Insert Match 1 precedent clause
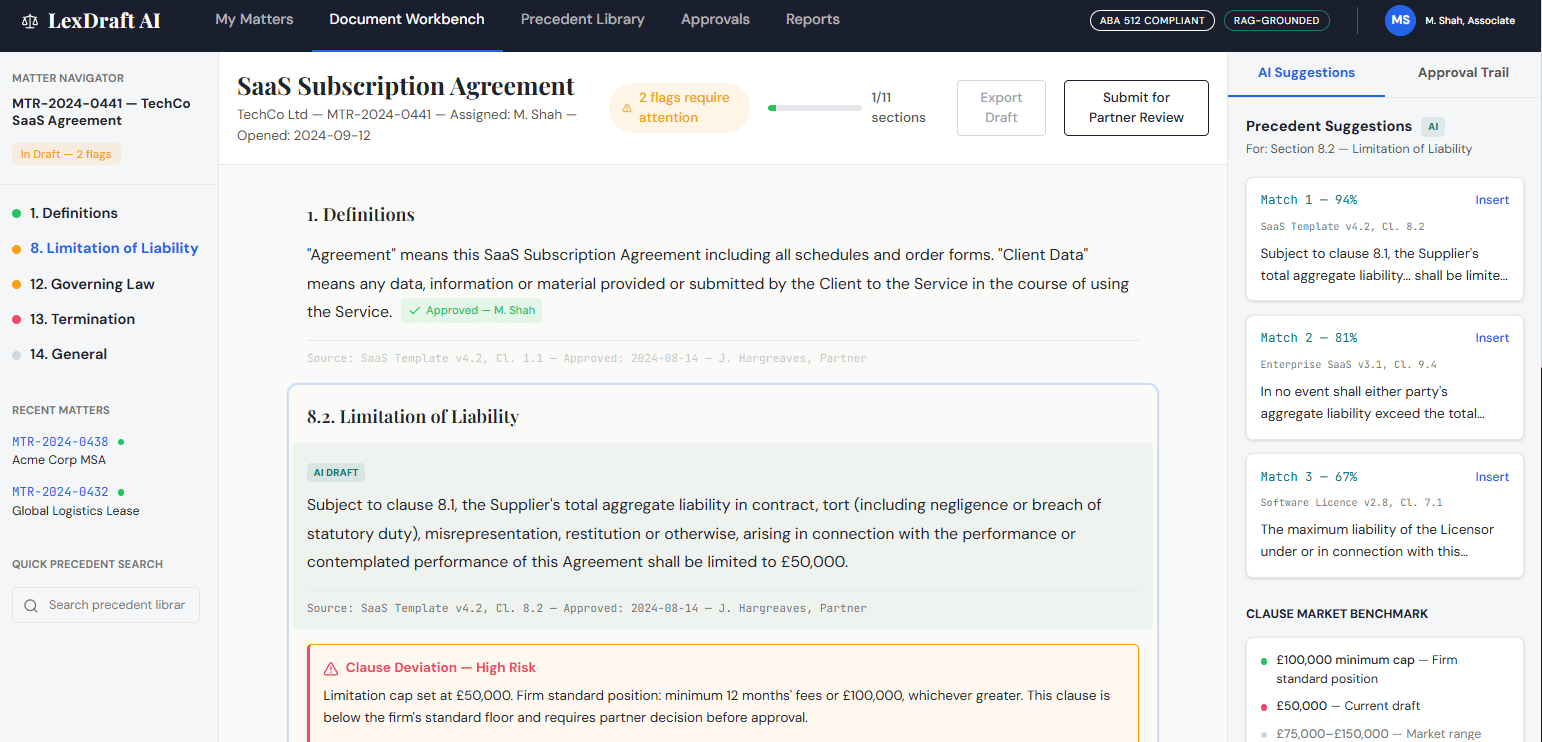Screen dimensions: 1542x742 (1492, 200)
